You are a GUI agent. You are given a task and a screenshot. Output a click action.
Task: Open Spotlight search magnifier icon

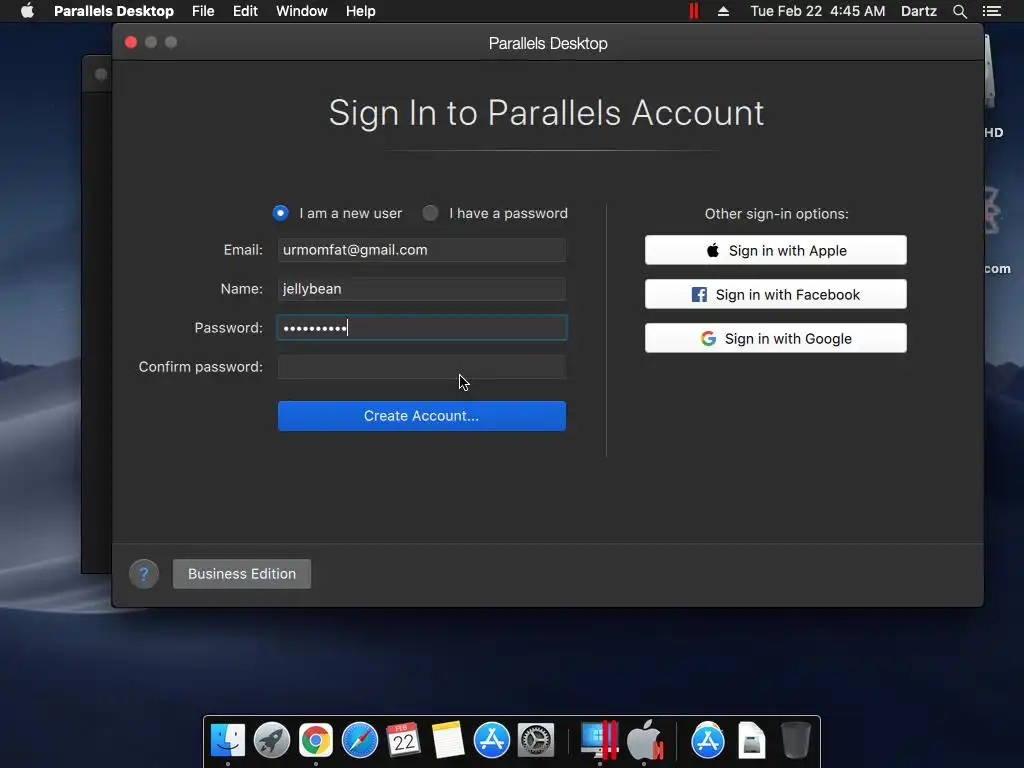tap(959, 11)
